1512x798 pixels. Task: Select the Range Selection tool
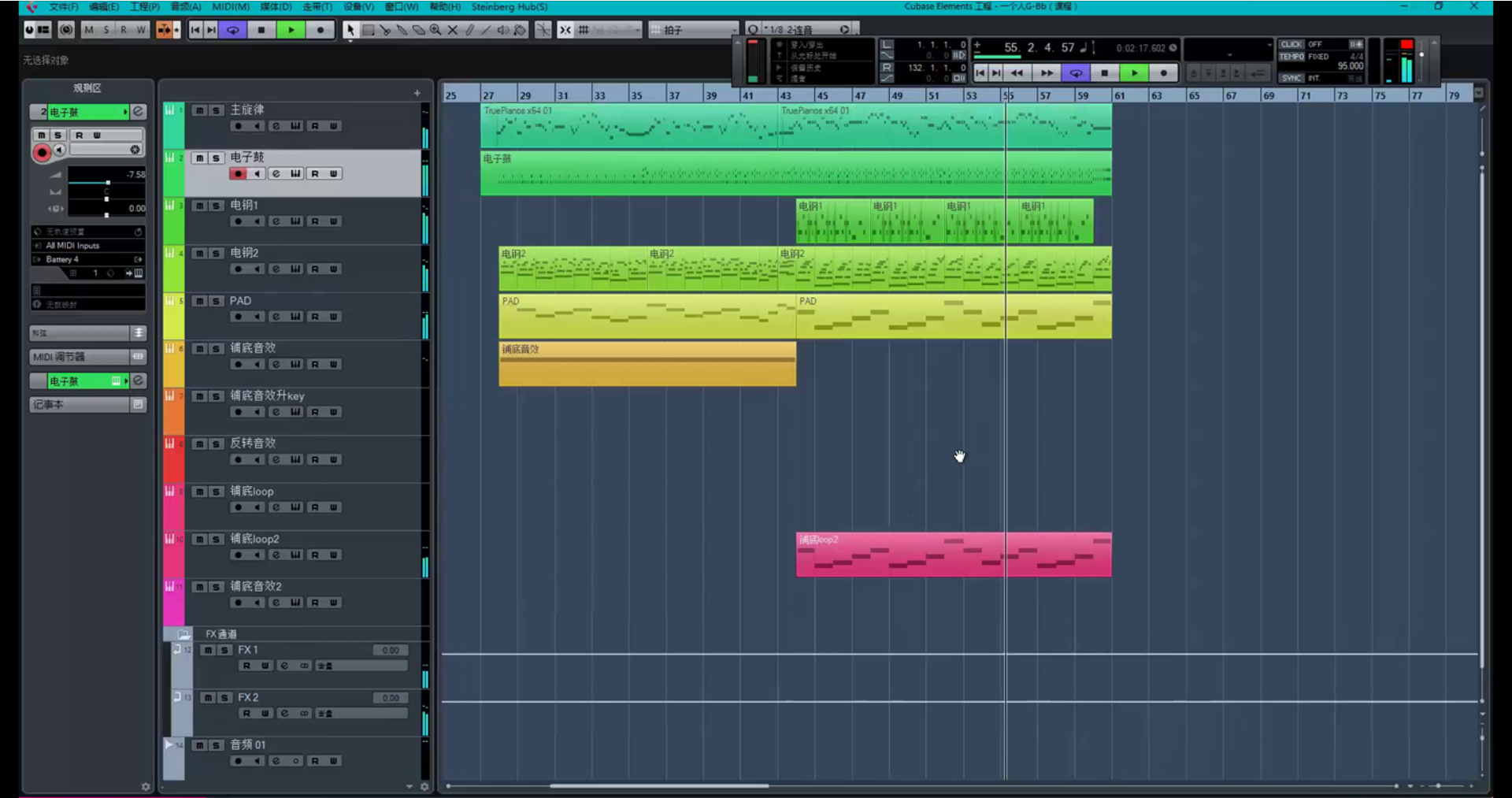point(368,30)
